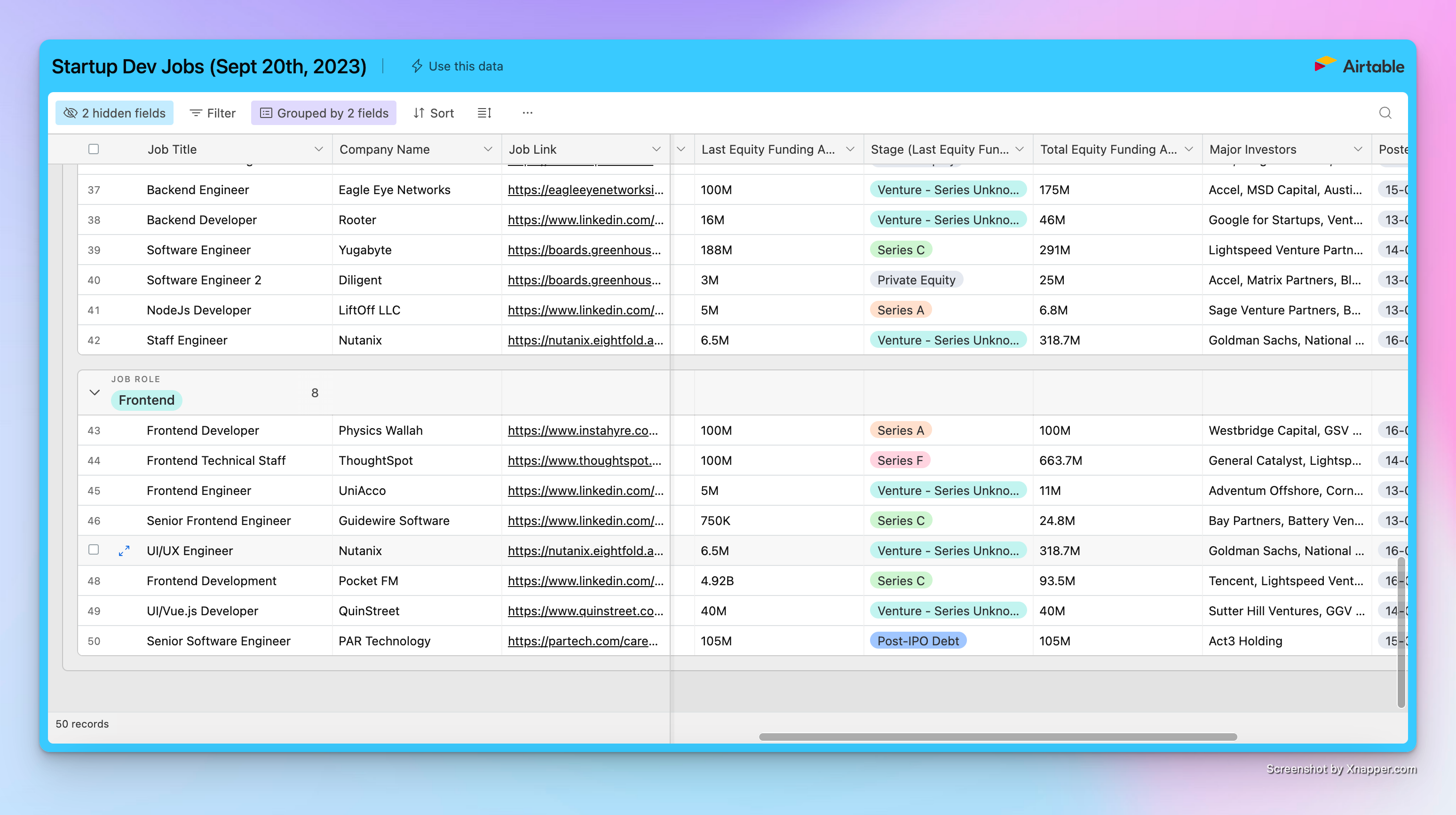
Task: Open Stage column dropdown arrow
Action: [1020, 149]
